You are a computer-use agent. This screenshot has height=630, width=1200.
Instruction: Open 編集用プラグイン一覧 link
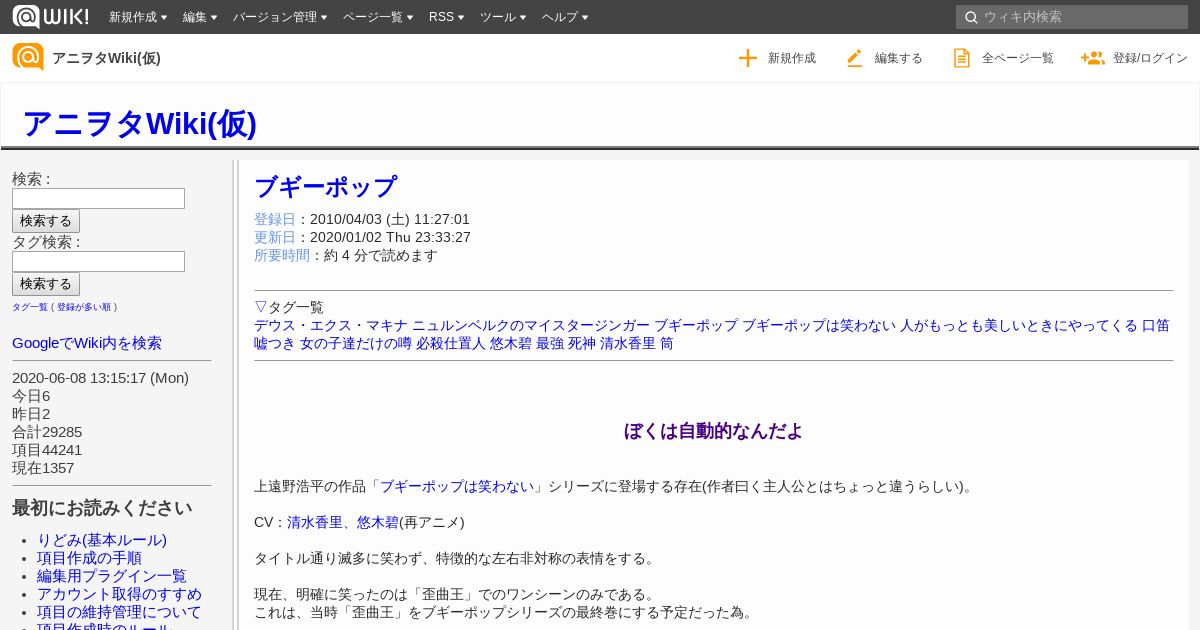click(x=112, y=576)
